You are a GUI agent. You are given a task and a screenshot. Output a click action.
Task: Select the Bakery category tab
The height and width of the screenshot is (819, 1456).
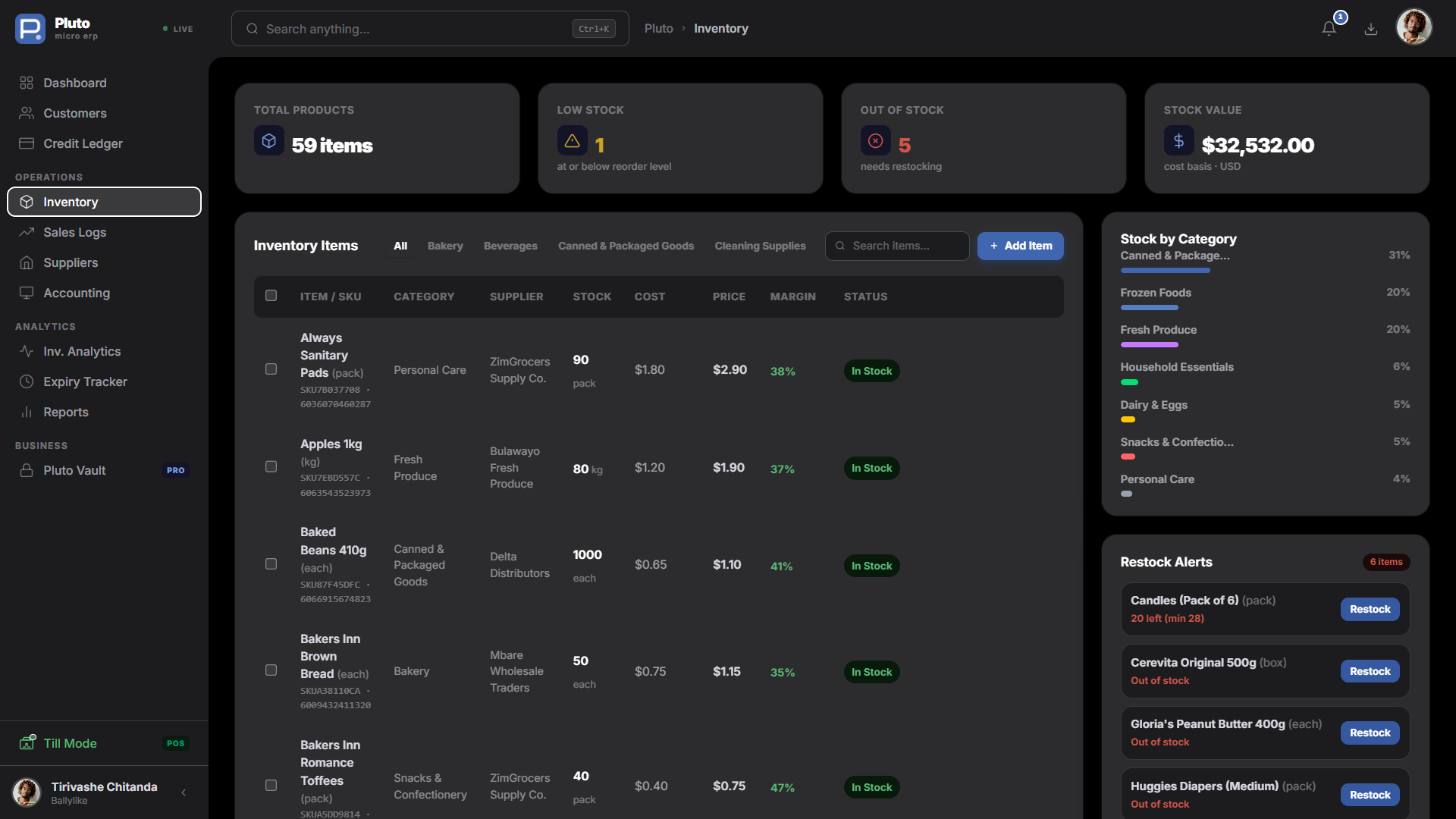[x=445, y=246]
